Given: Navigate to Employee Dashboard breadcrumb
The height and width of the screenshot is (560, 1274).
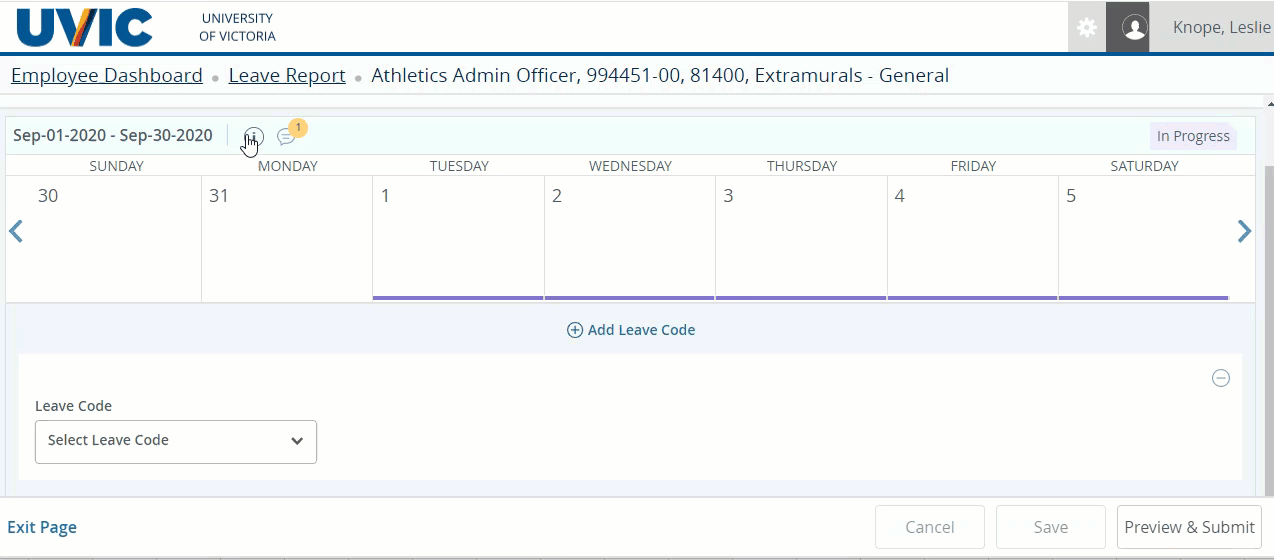Looking at the screenshot, I should [107, 76].
